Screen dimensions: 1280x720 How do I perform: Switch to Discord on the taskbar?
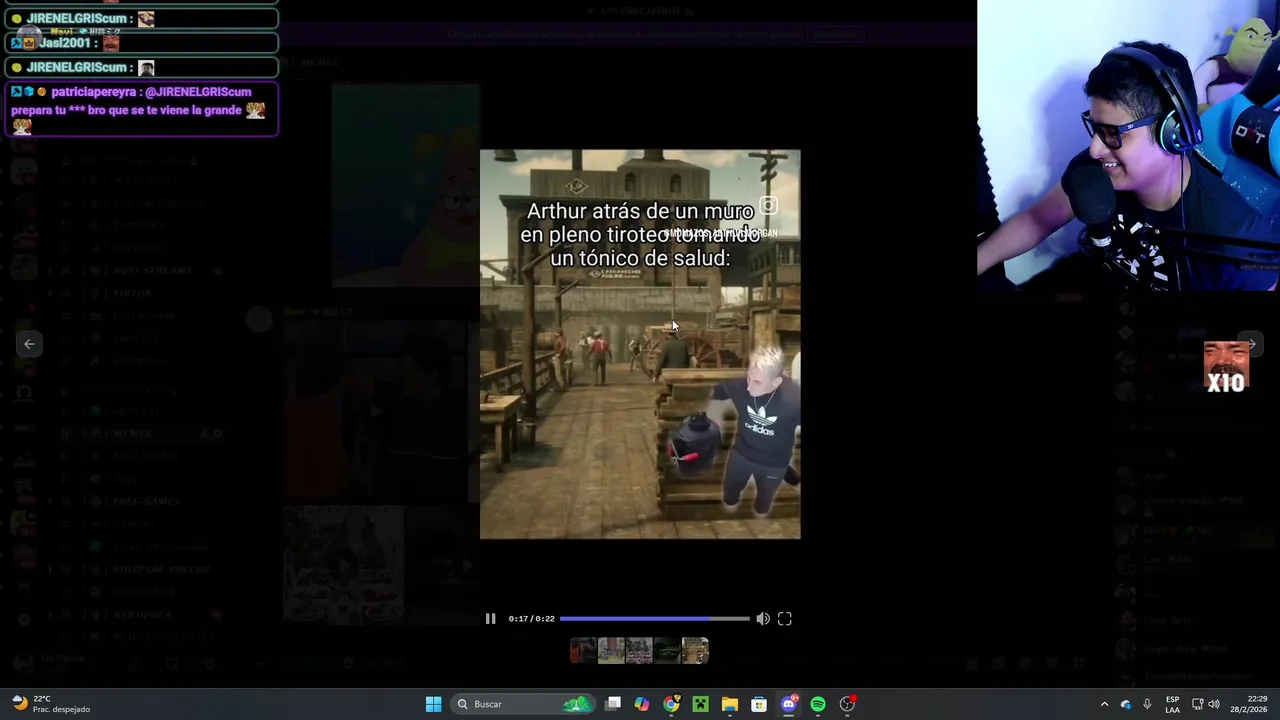point(788,704)
